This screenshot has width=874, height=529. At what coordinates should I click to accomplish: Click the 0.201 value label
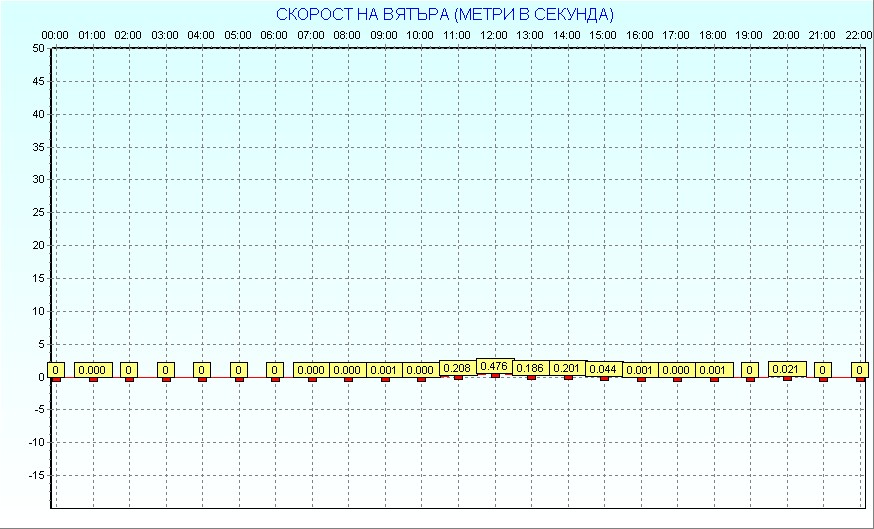567,368
